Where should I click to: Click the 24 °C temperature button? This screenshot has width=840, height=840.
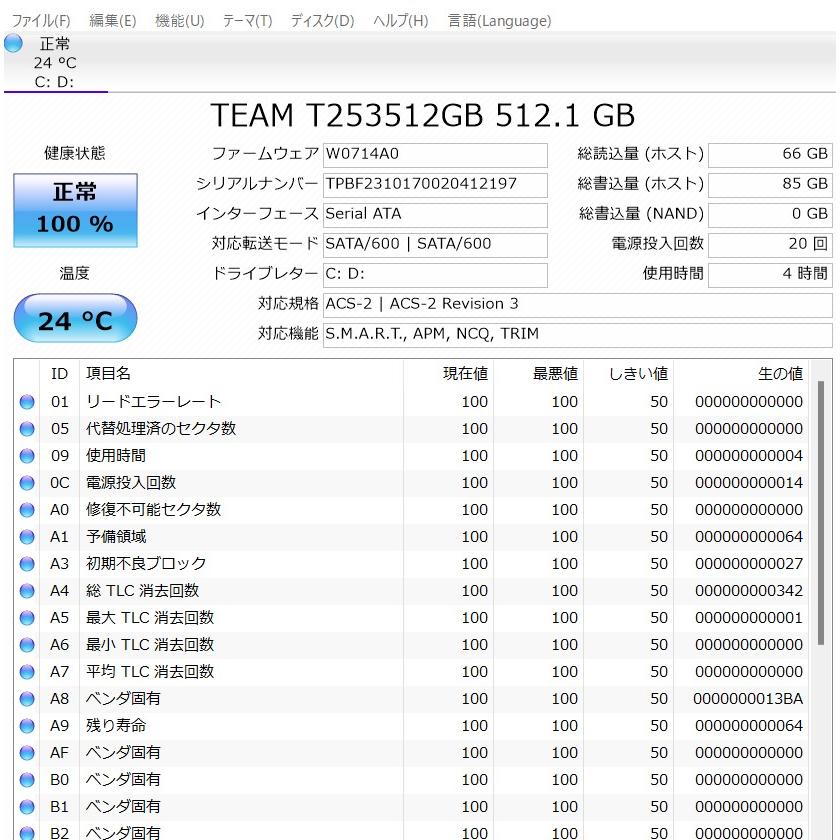click(76, 318)
